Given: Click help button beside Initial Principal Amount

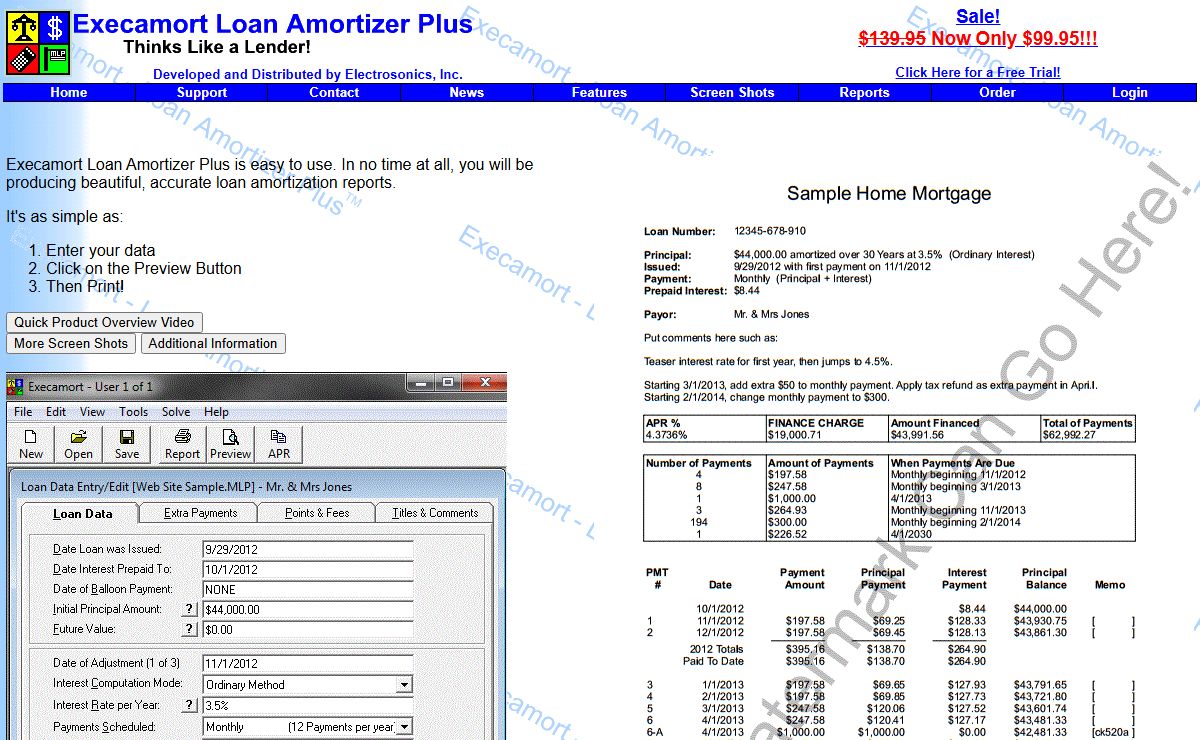Looking at the screenshot, I should pyautogui.click(x=189, y=609).
